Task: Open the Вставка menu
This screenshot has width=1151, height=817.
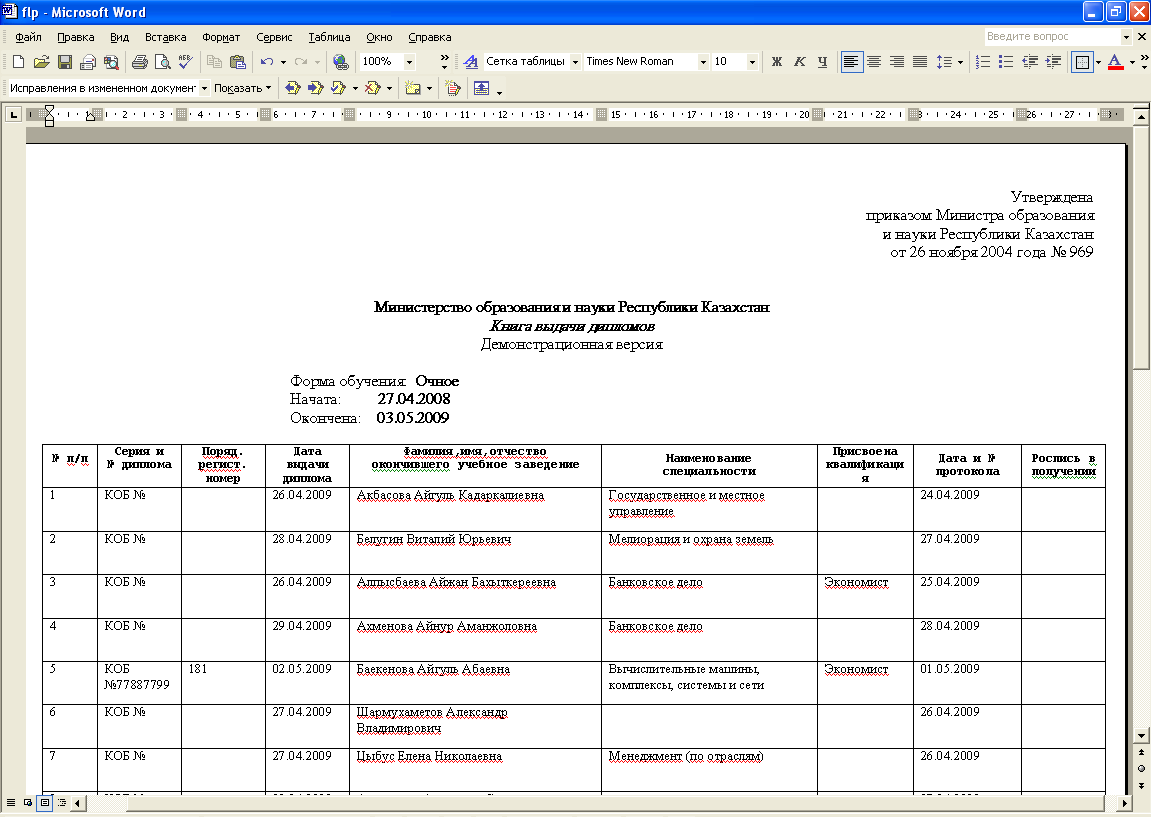Action: [x=165, y=37]
